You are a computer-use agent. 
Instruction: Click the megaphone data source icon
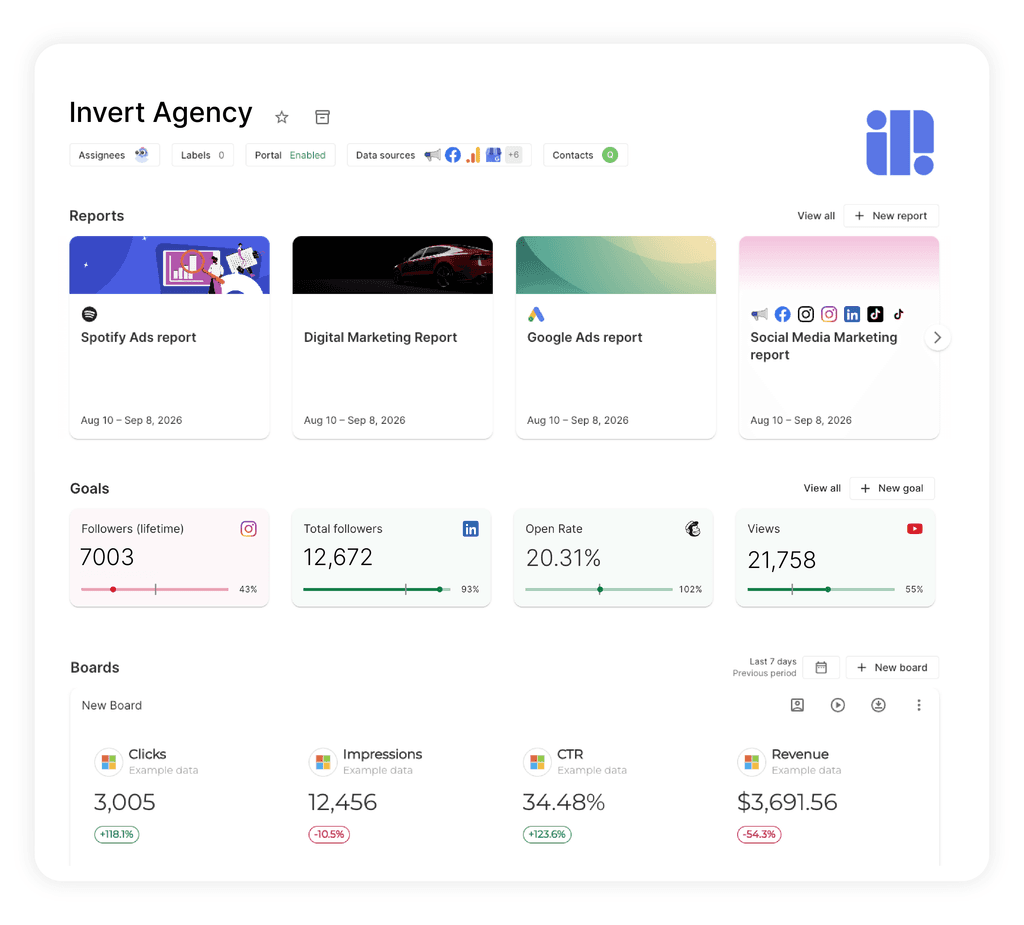click(432, 155)
